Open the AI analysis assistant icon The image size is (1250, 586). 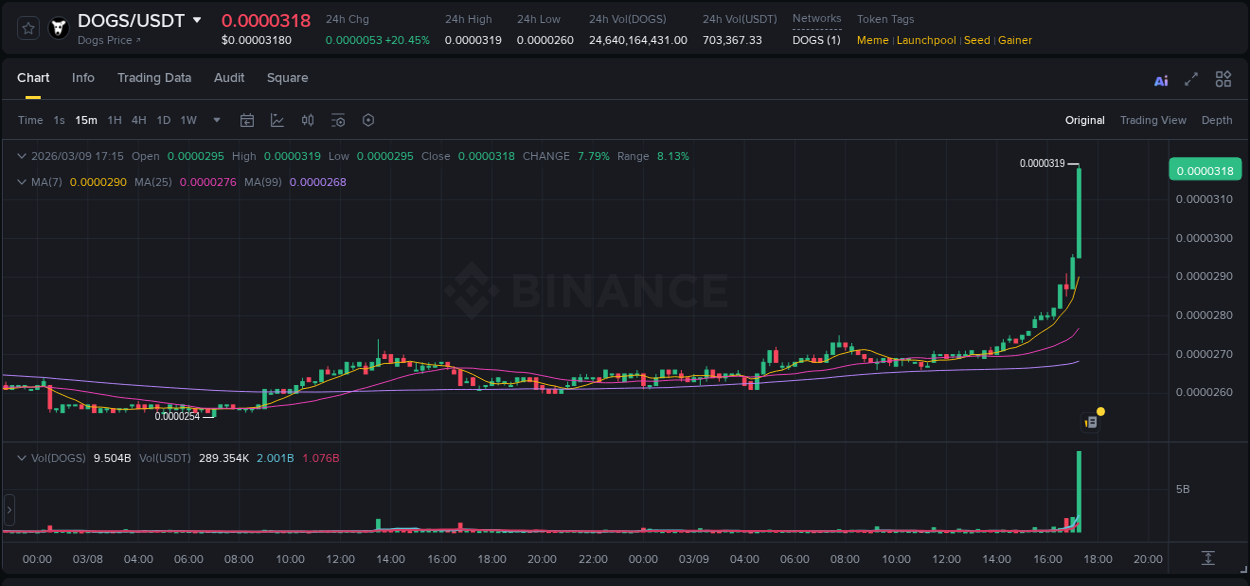tap(1161, 79)
